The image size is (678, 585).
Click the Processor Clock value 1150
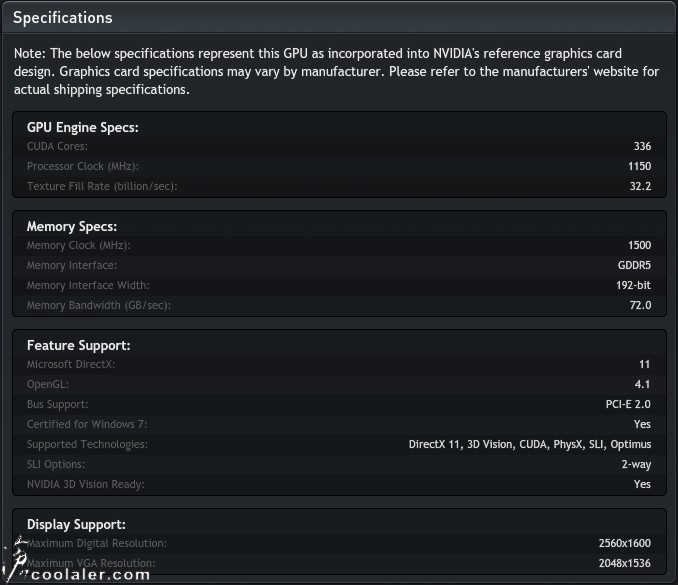point(640,166)
